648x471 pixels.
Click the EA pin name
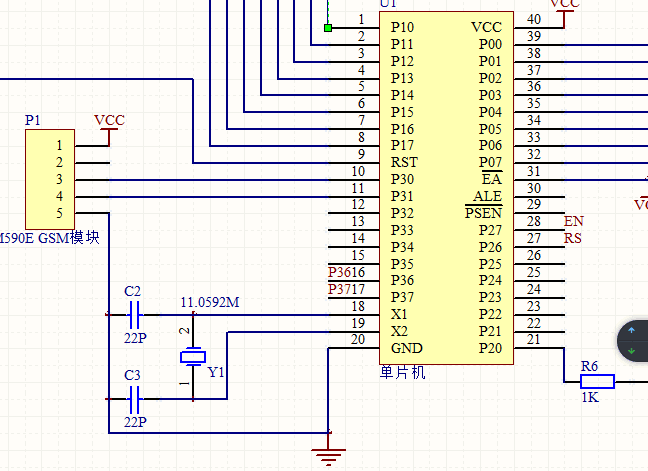[x=492, y=179]
